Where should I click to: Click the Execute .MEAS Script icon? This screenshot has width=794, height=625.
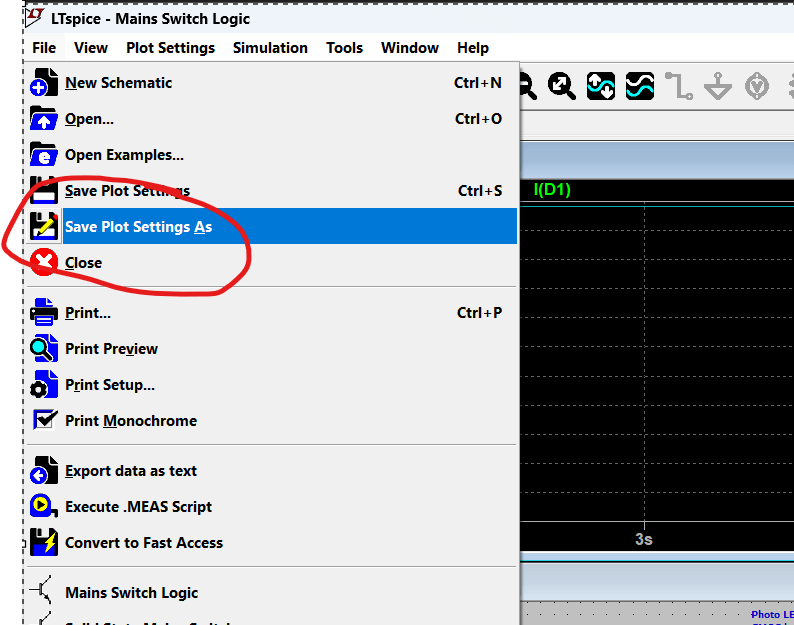44,506
